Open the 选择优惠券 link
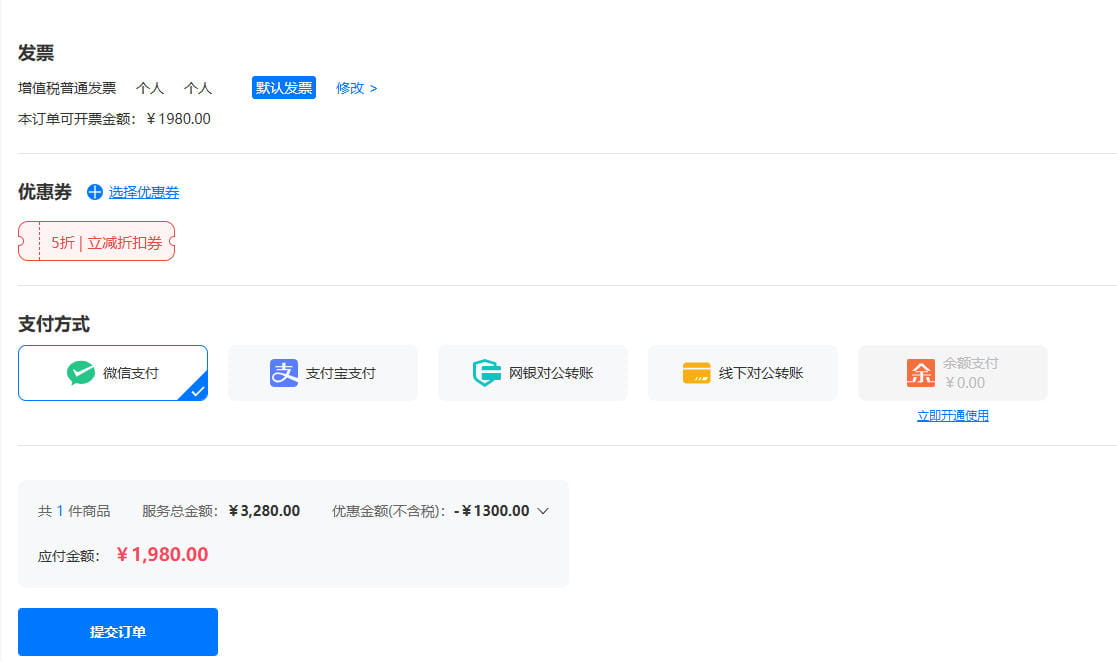The height and width of the screenshot is (661, 1117). tap(143, 192)
